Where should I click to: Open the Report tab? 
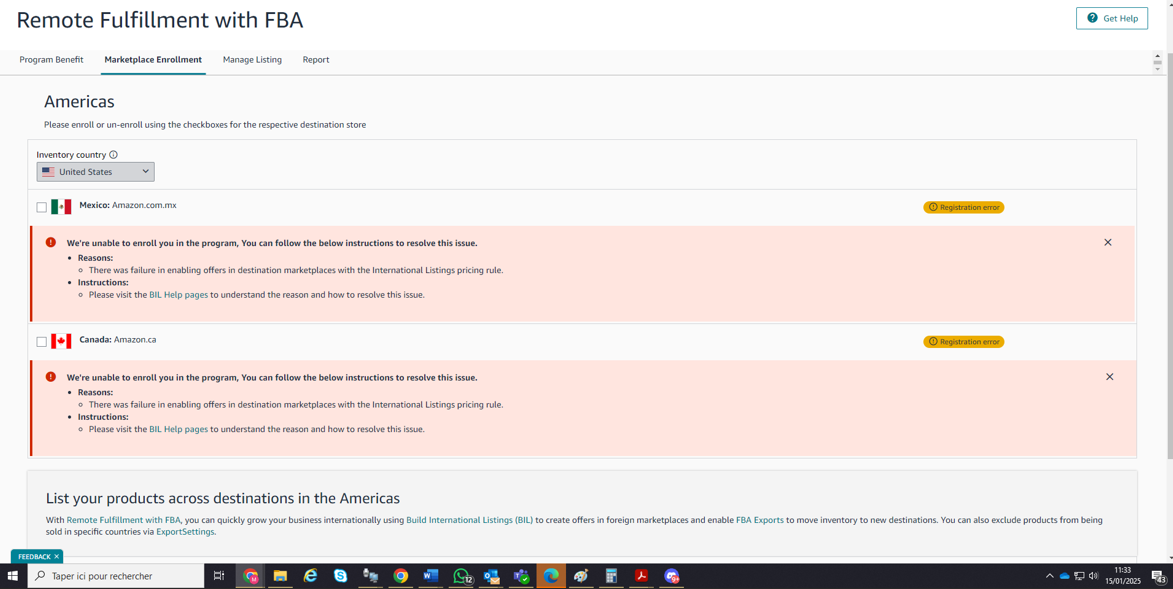(x=316, y=60)
